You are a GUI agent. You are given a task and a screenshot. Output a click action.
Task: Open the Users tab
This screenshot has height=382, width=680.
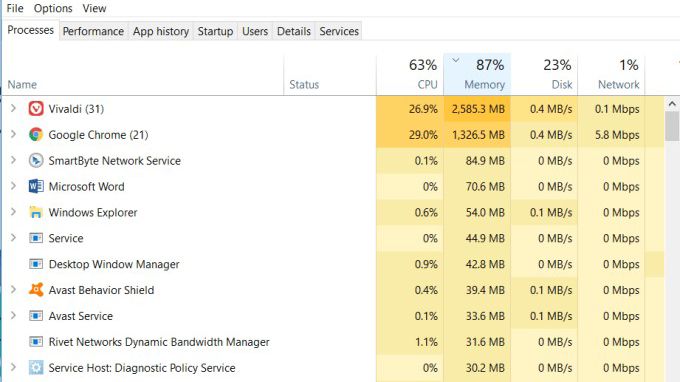tap(255, 31)
